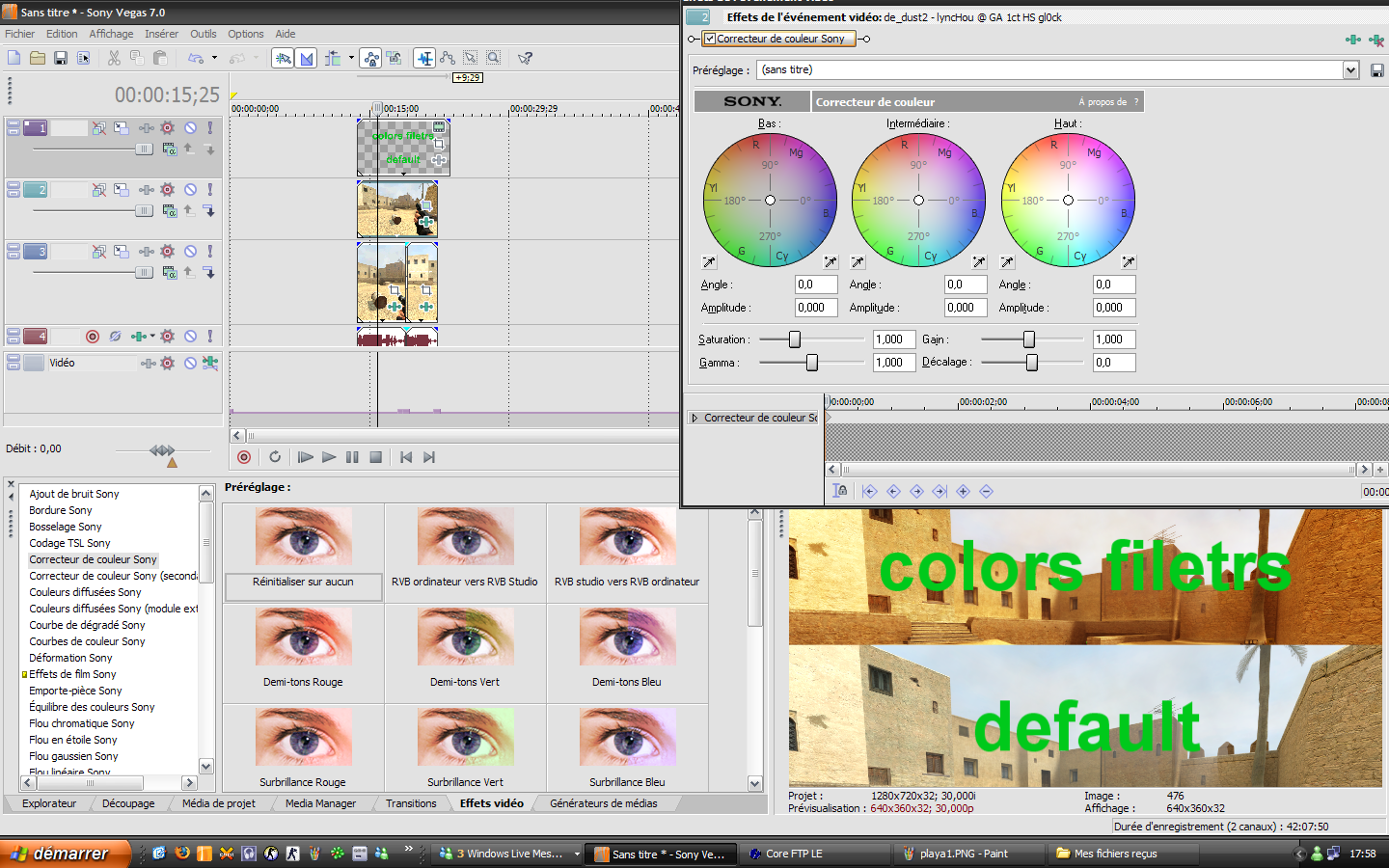Toggle bypass motion blur on track 1
1389x868 pixels.
[x=98, y=127]
